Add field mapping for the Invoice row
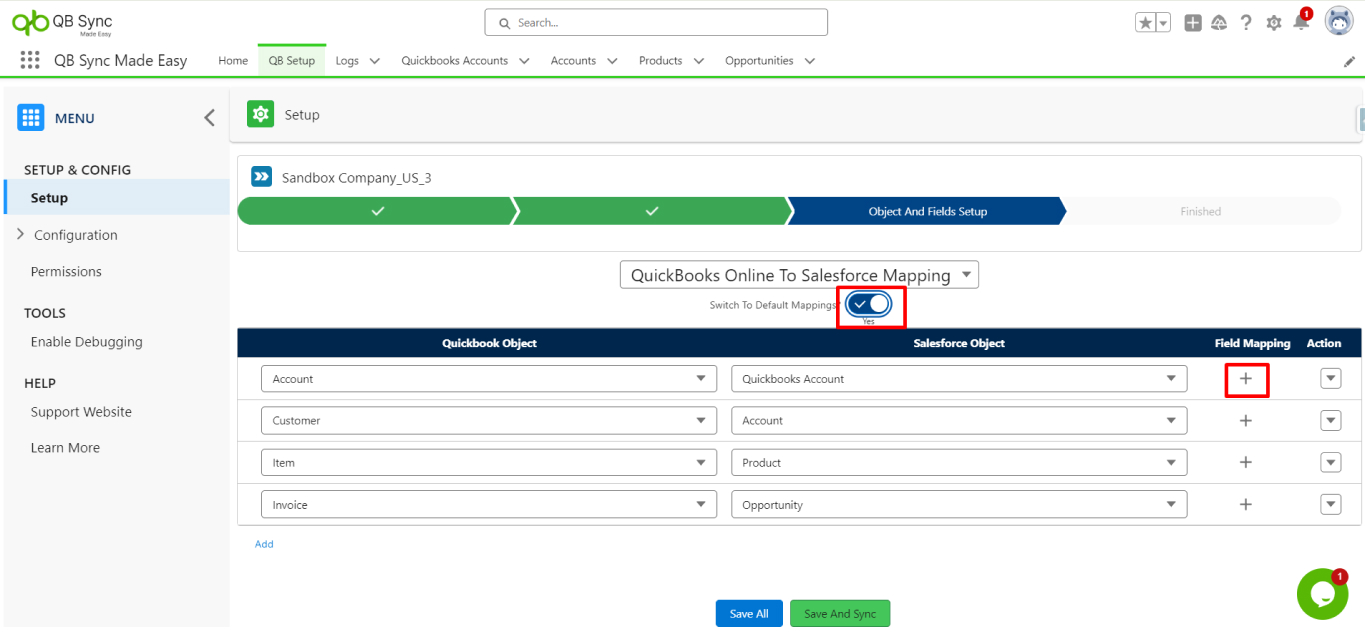 coord(1246,505)
